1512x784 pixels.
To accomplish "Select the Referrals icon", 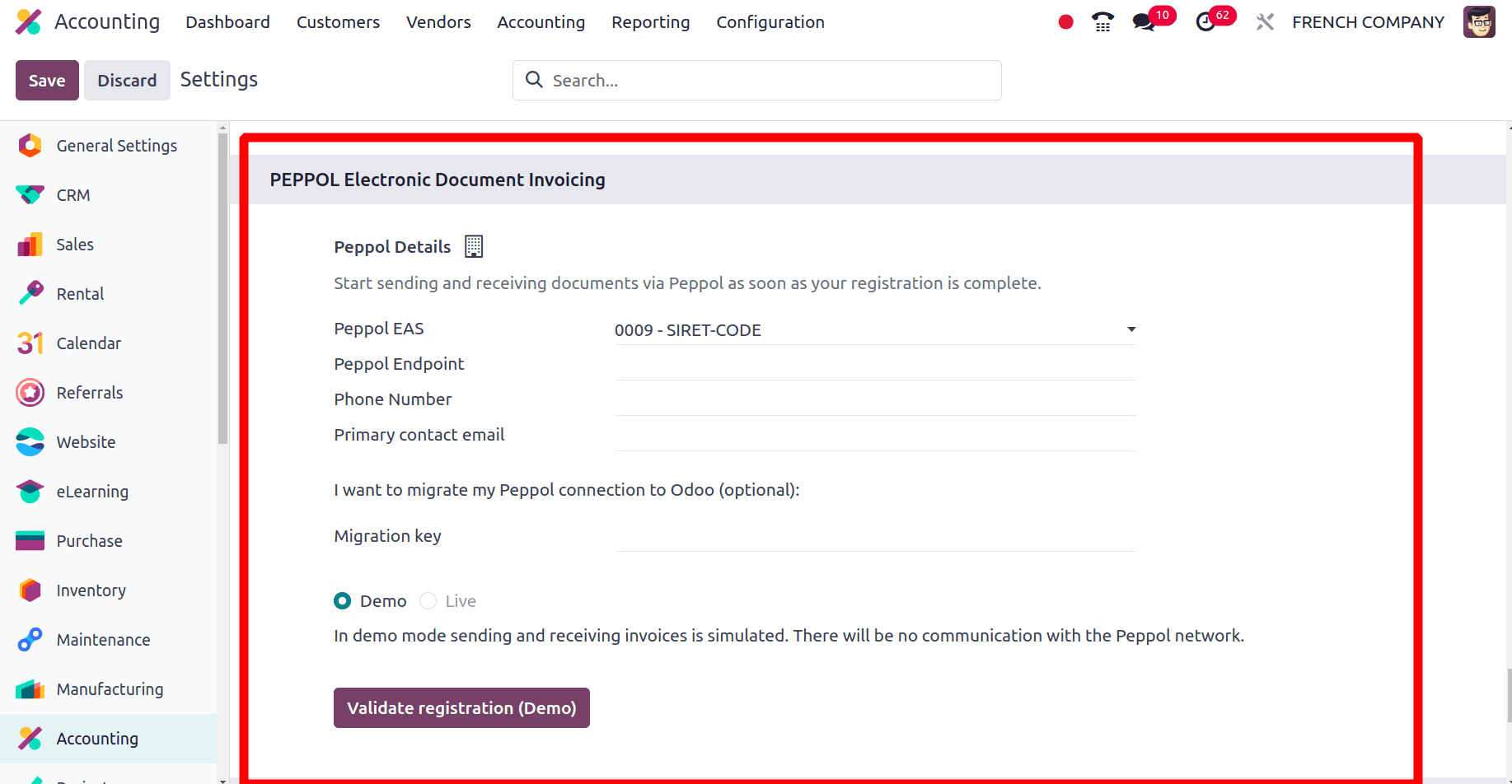I will click(30, 393).
